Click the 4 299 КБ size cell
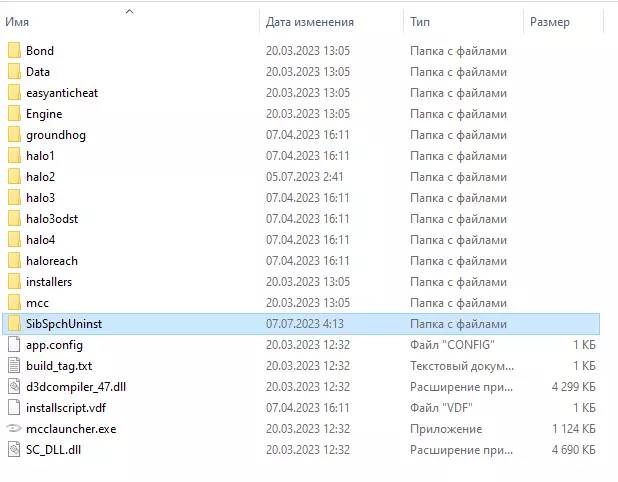The width and height of the screenshot is (618, 482). (573, 387)
